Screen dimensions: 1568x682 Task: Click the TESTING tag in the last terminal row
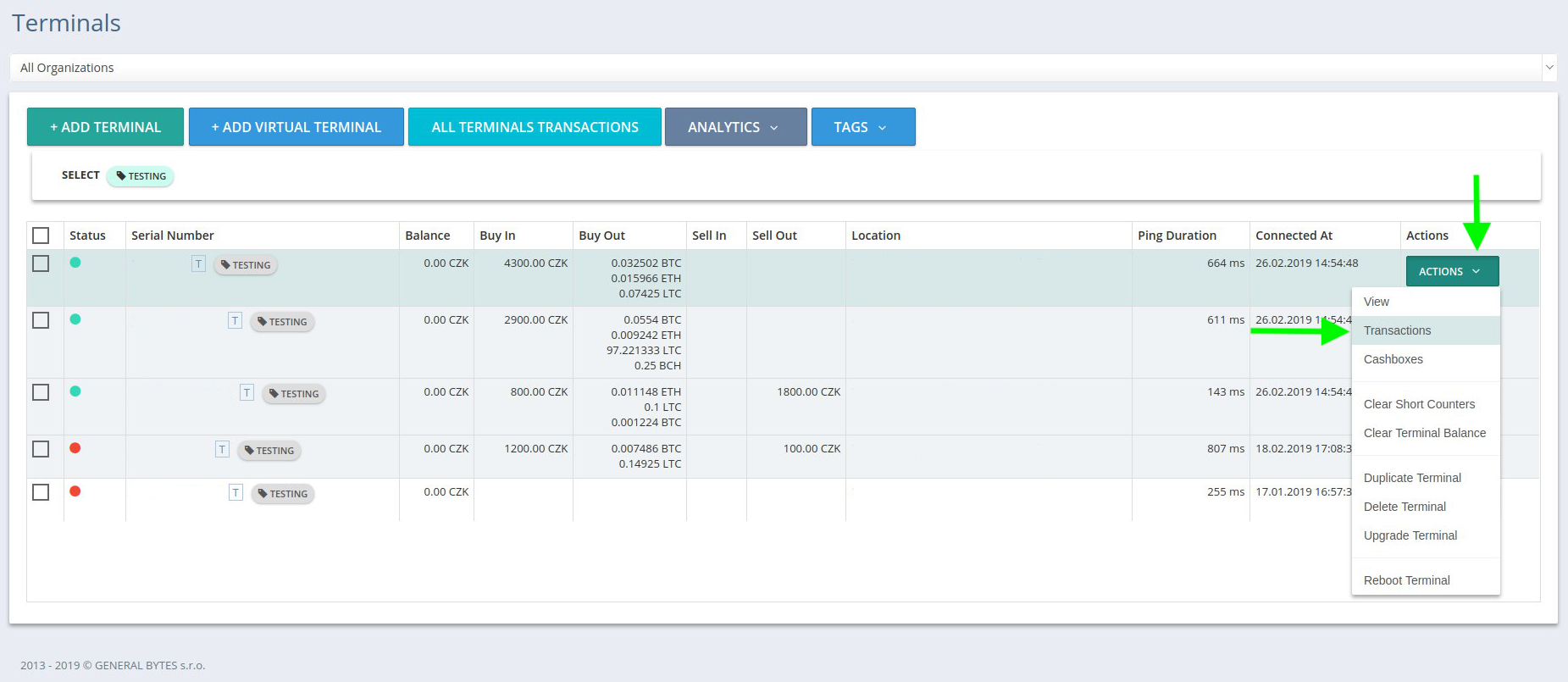283,494
